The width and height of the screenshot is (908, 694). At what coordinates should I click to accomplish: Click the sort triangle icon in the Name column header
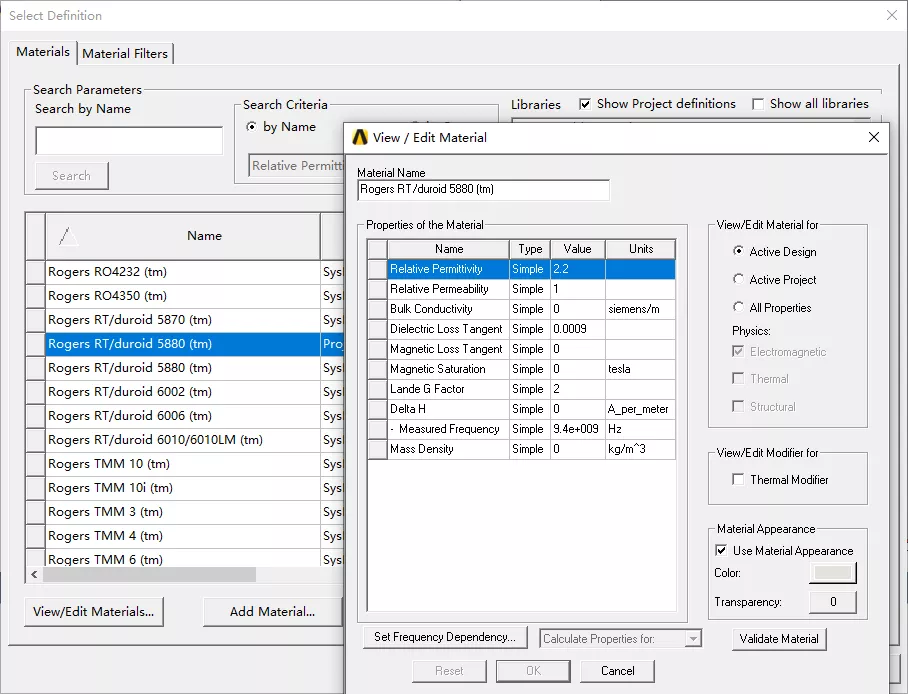pos(68,236)
